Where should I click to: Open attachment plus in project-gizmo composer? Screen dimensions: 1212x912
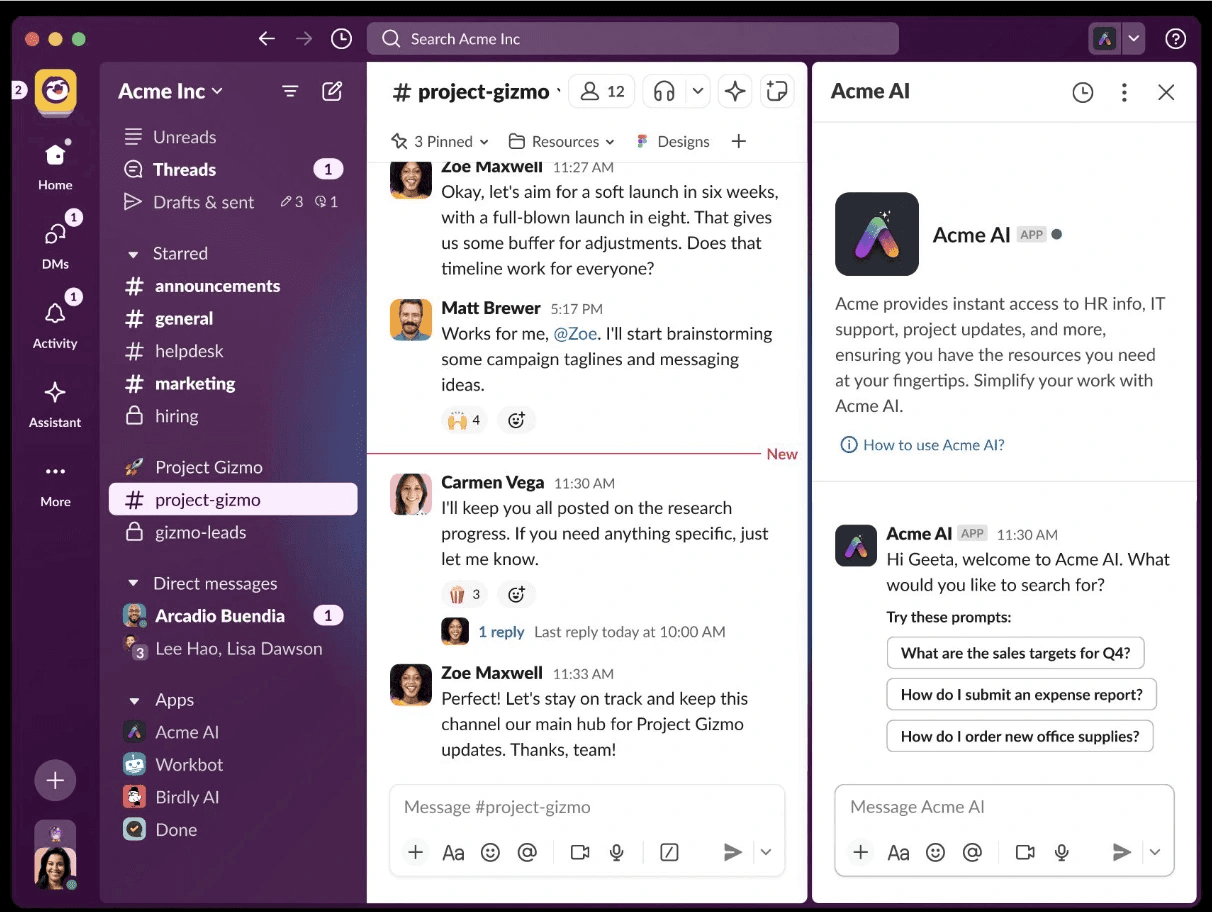(415, 852)
